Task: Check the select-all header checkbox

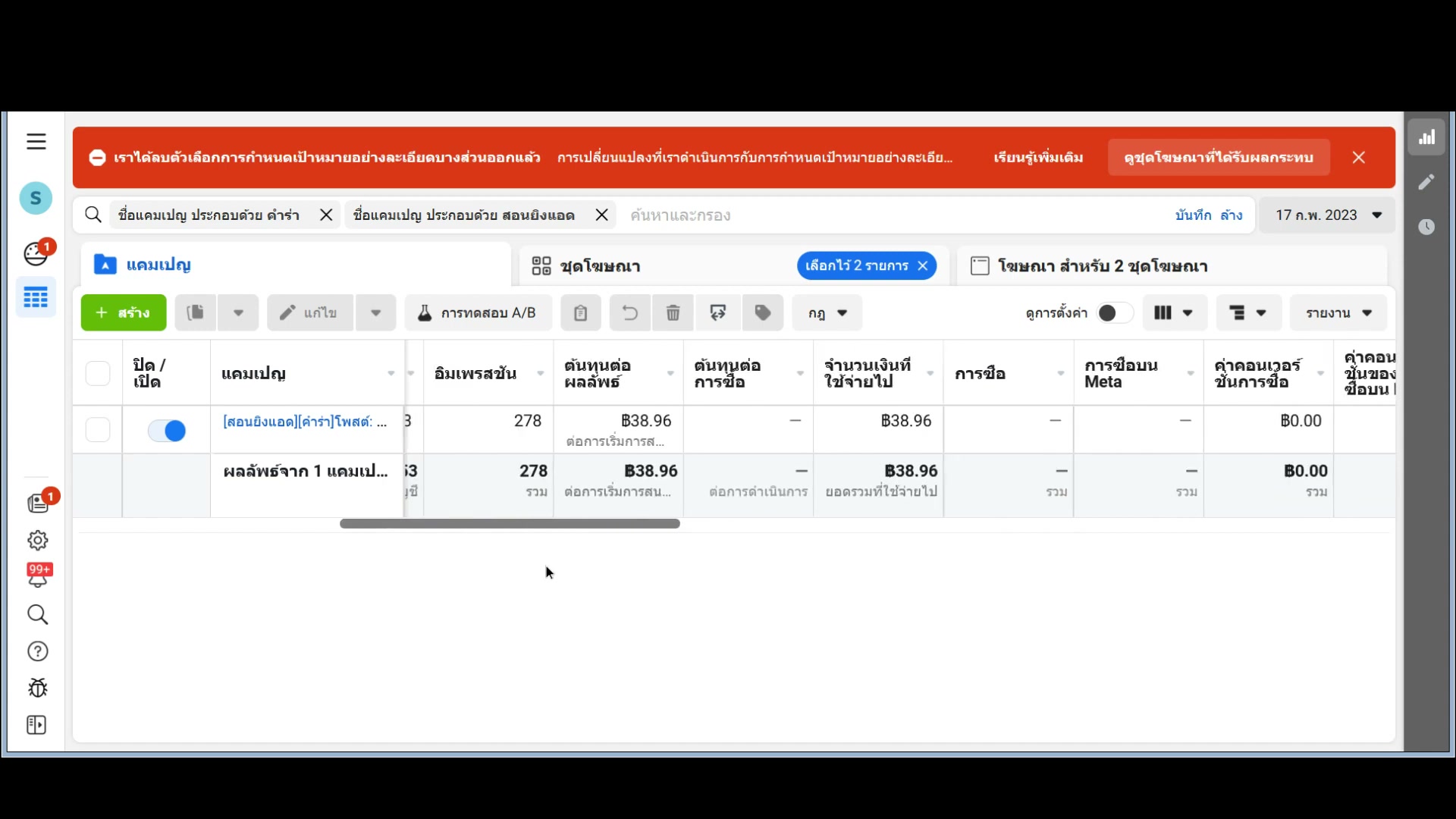Action: click(98, 373)
